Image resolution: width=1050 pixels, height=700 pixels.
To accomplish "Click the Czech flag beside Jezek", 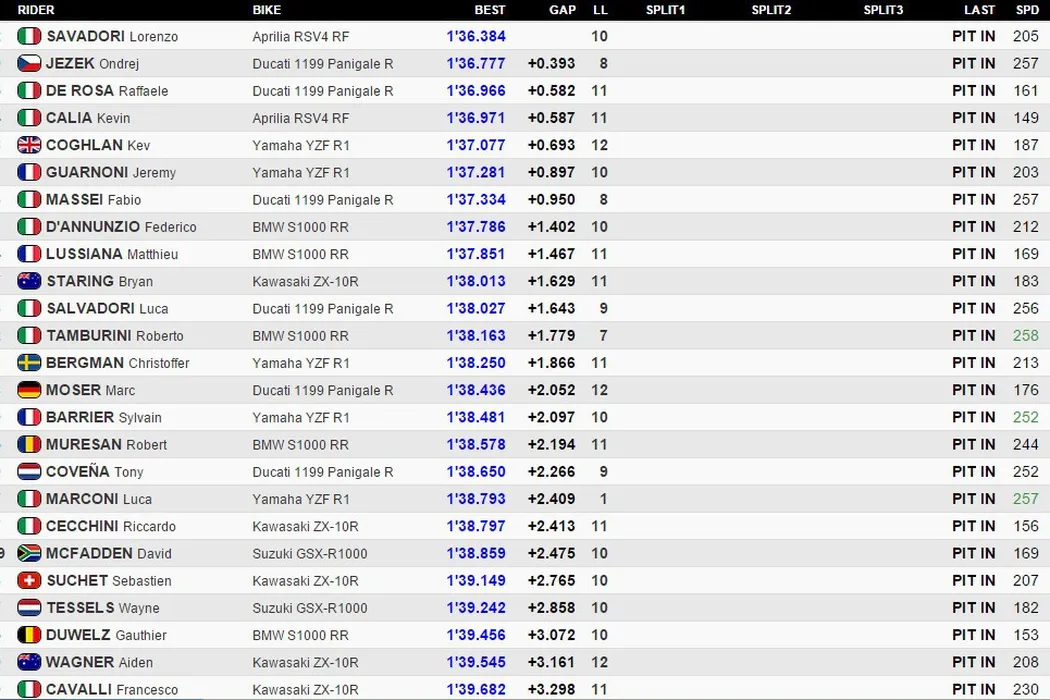I will [29, 63].
